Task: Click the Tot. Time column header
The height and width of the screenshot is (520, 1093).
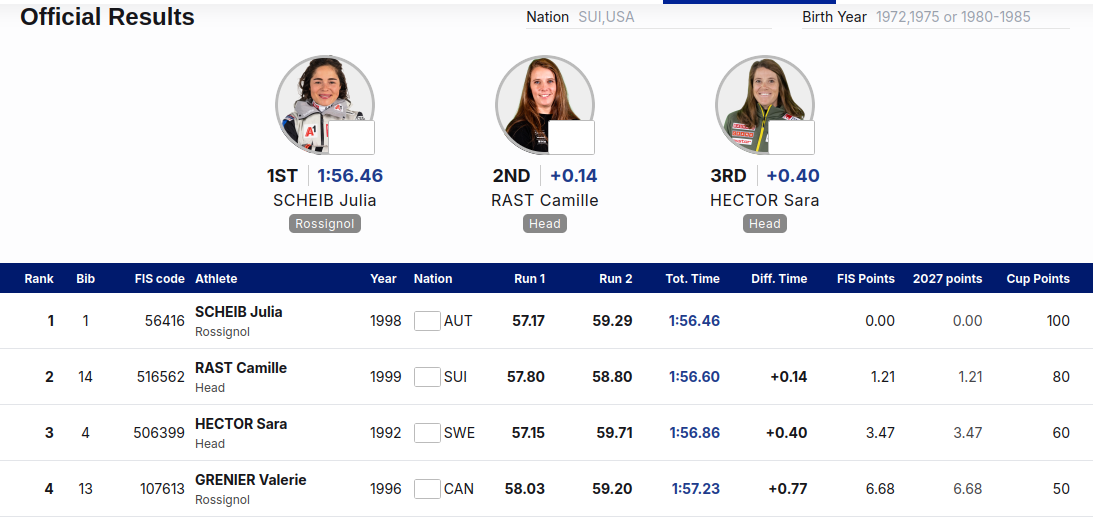Action: (x=692, y=279)
